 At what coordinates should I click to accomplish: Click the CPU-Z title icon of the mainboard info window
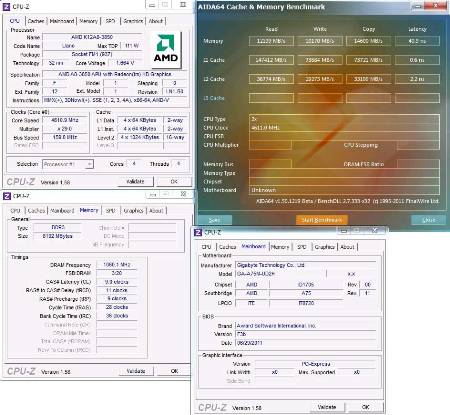tap(198, 232)
